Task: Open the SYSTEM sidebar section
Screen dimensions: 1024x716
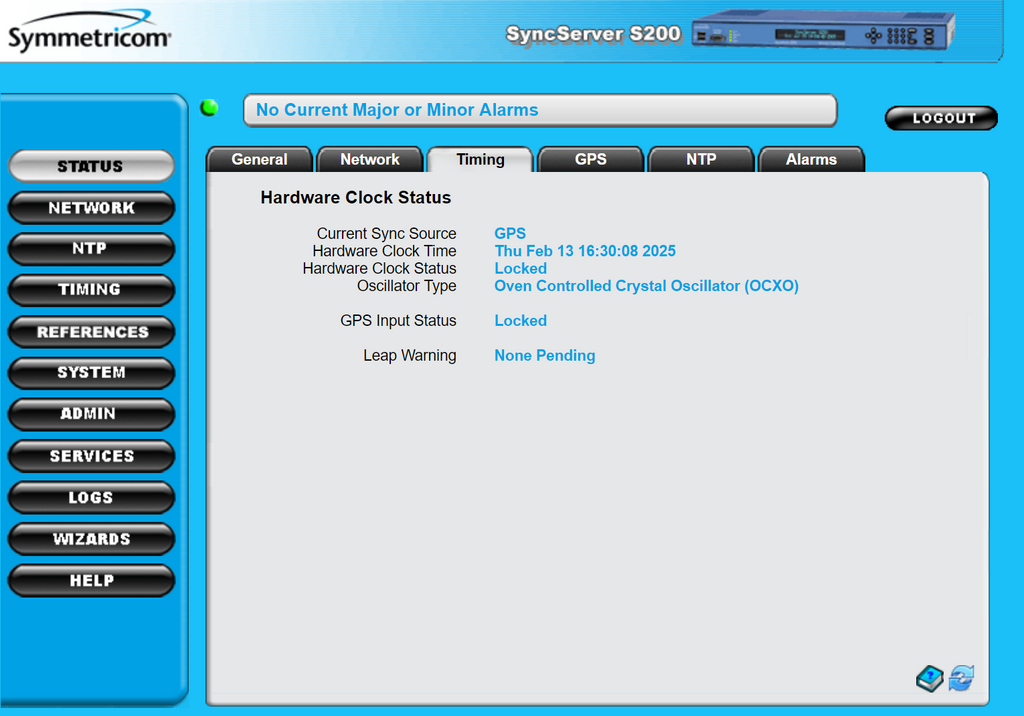Action: click(x=91, y=373)
